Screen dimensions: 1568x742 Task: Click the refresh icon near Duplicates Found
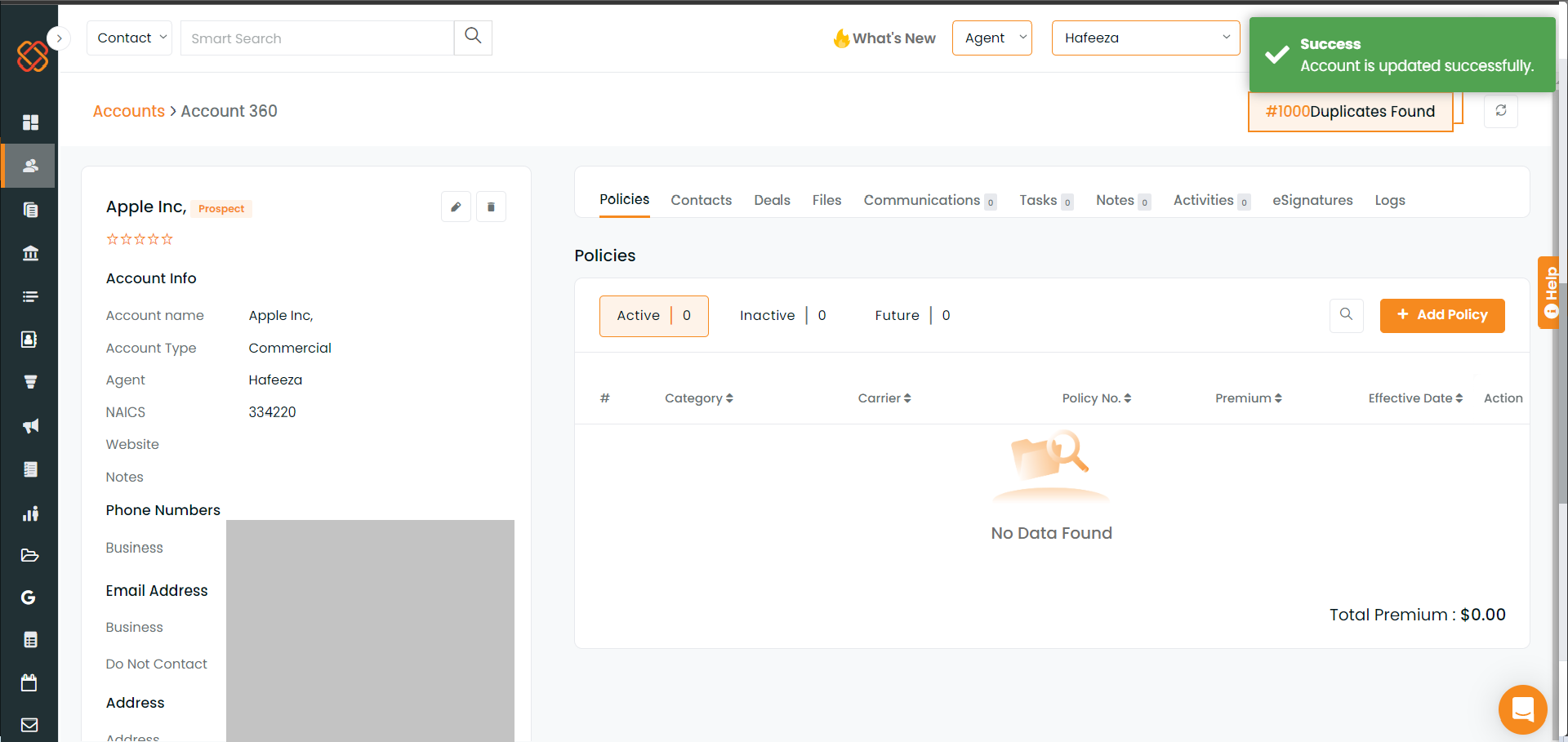[x=1501, y=111]
